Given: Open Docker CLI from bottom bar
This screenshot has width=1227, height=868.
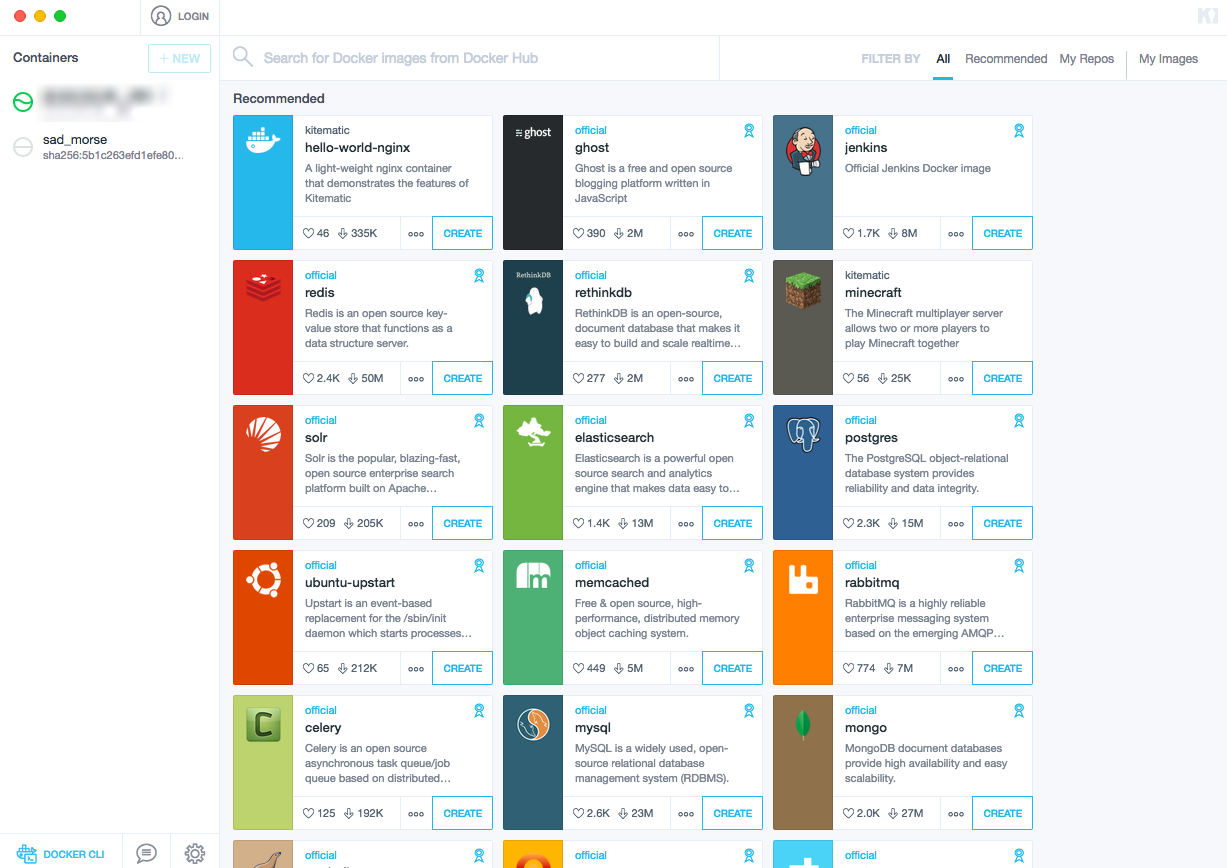Looking at the screenshot, I should point(61,854).
